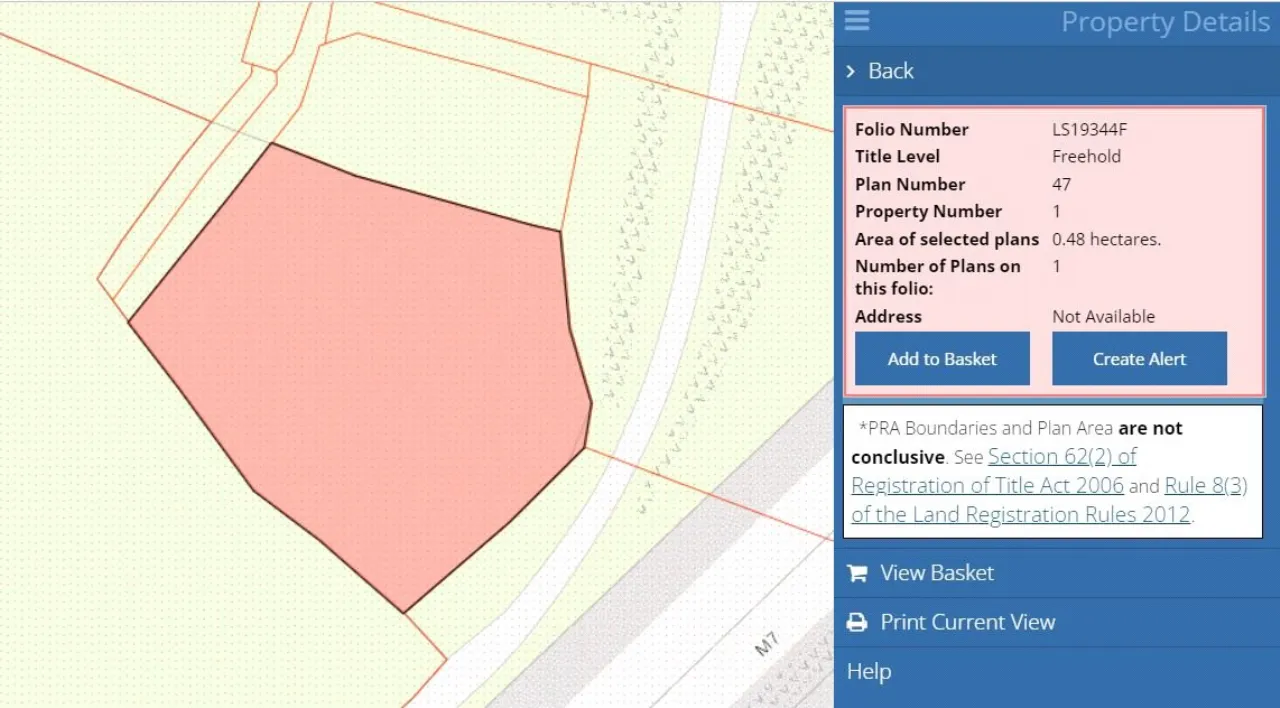This screenshot has height=708, width=1280.
Task: Click the Property Details panel title
Action: pos(1164,22)
